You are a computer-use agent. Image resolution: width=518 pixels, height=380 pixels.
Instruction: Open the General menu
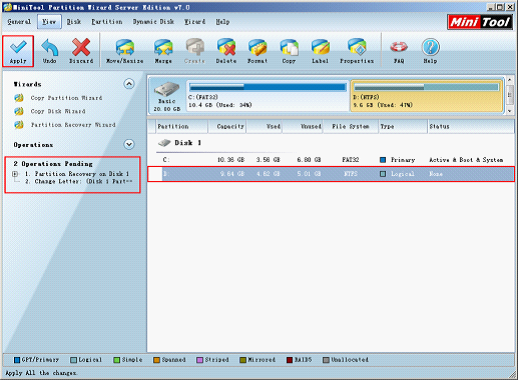19,22
